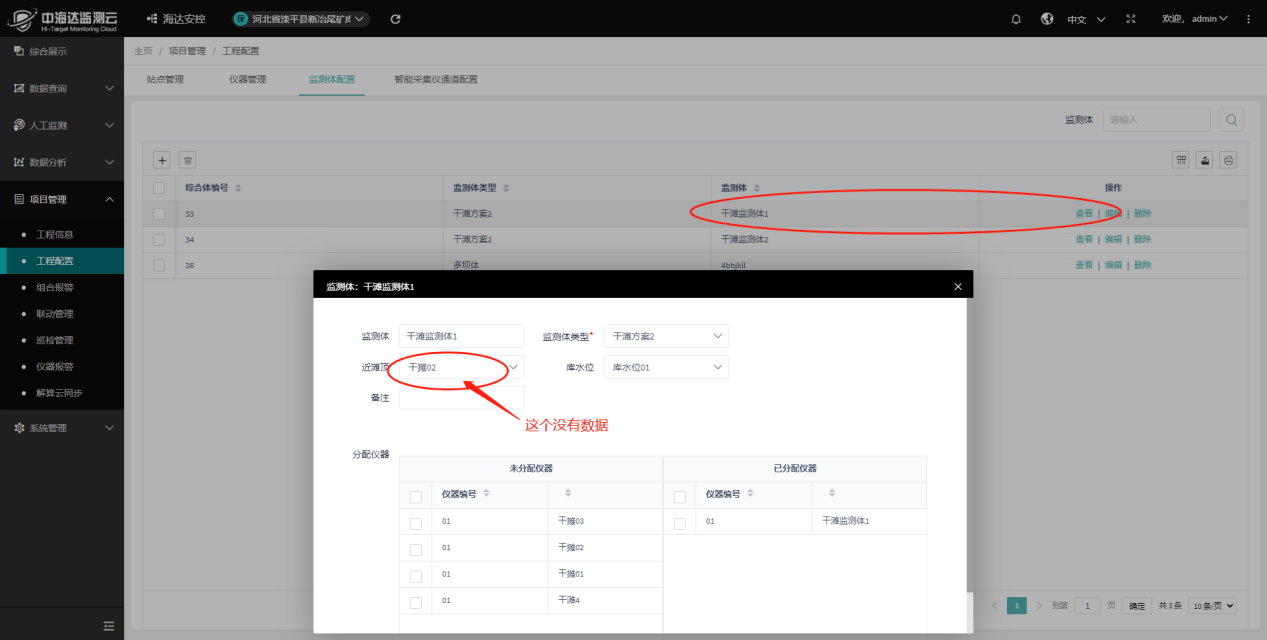
Task: Click the fullscreen toggle icon
Action: (1130, 19)
